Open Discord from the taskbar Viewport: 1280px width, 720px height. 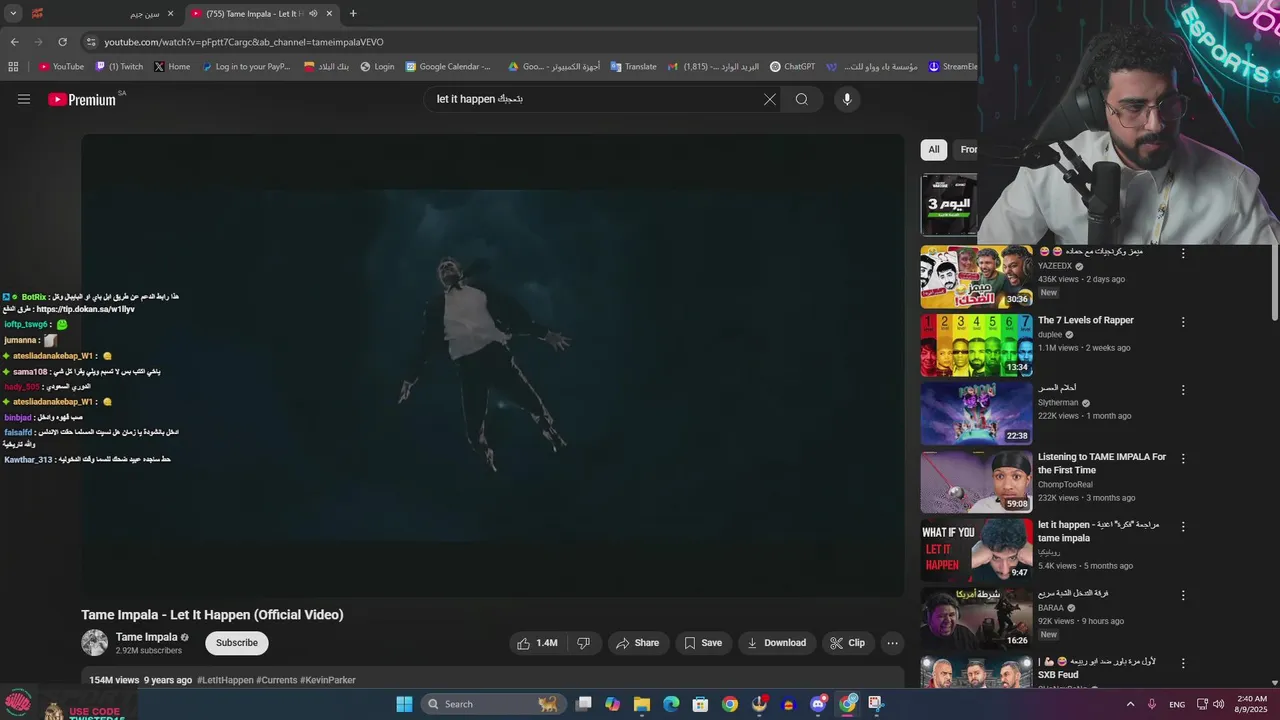pos(818,704)
